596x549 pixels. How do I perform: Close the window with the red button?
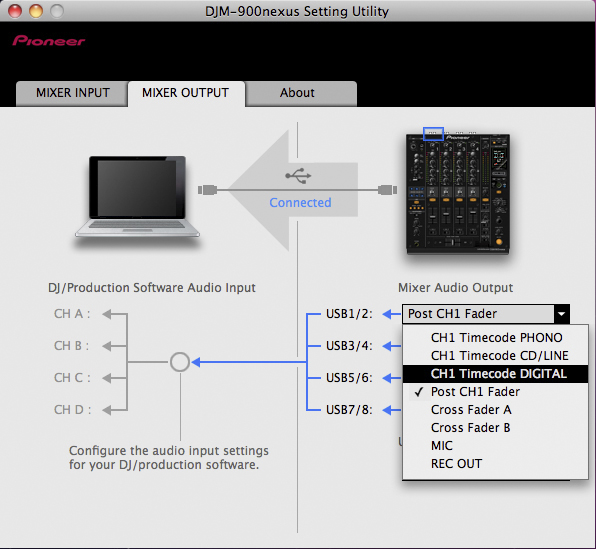coord(15,11)
